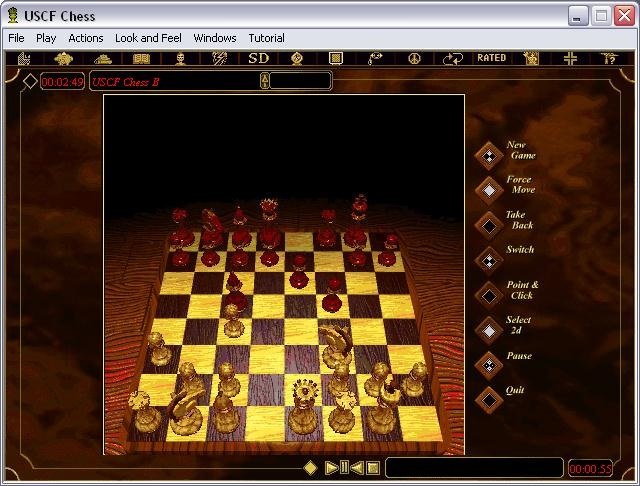This screenshot has width=640, height=486.
Task: Click the SD toolbar icon
Action: click(x=259, y=58)
